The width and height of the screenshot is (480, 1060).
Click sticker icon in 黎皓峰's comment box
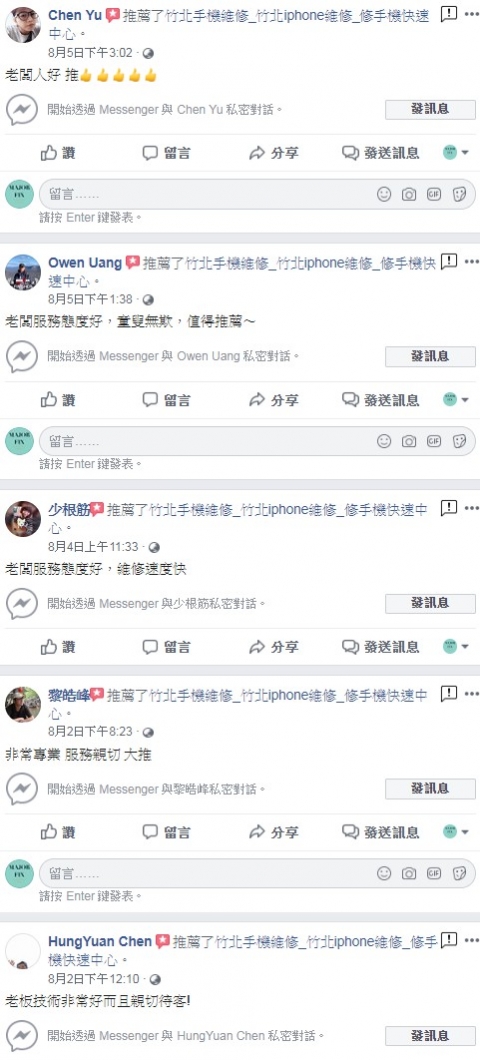point(459,873)
